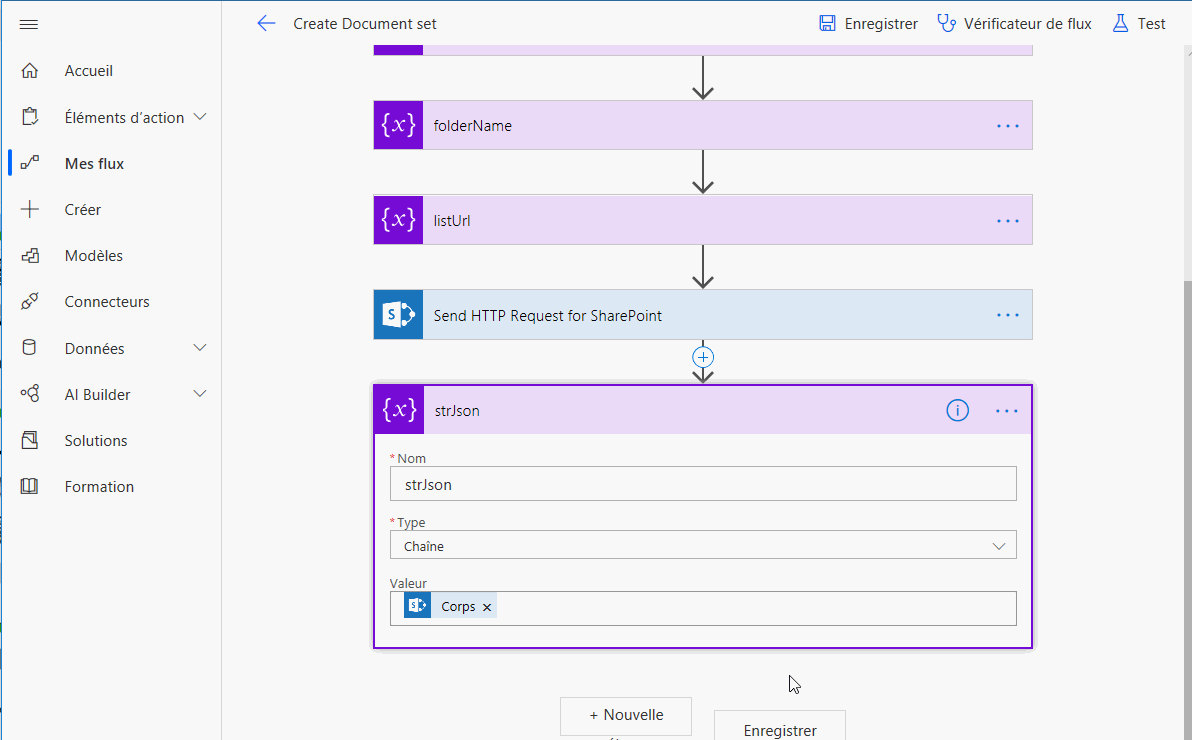Click the strJson variable icon
The width and height of the screenshot is (1192, 740).
[399, 410]
